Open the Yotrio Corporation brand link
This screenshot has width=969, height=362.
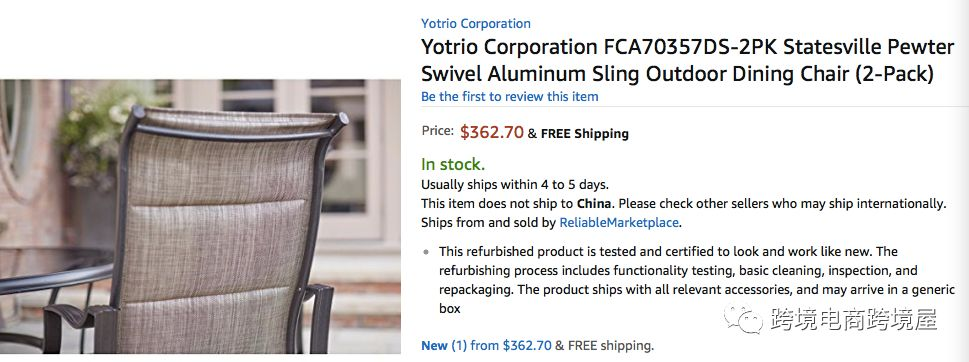point(476,23)
